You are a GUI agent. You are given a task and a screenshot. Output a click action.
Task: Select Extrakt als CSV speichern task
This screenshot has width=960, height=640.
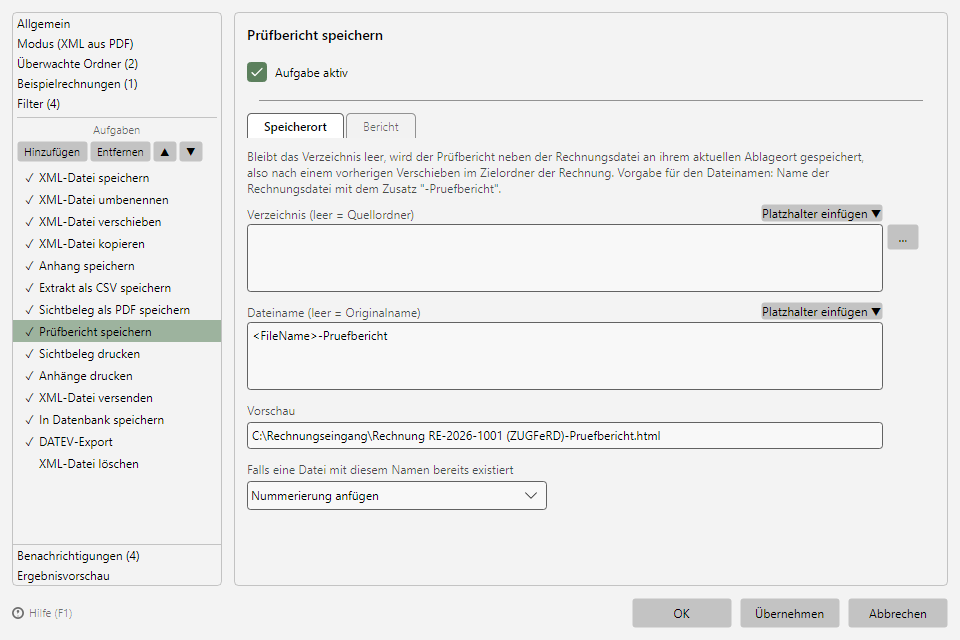(117, 288)
